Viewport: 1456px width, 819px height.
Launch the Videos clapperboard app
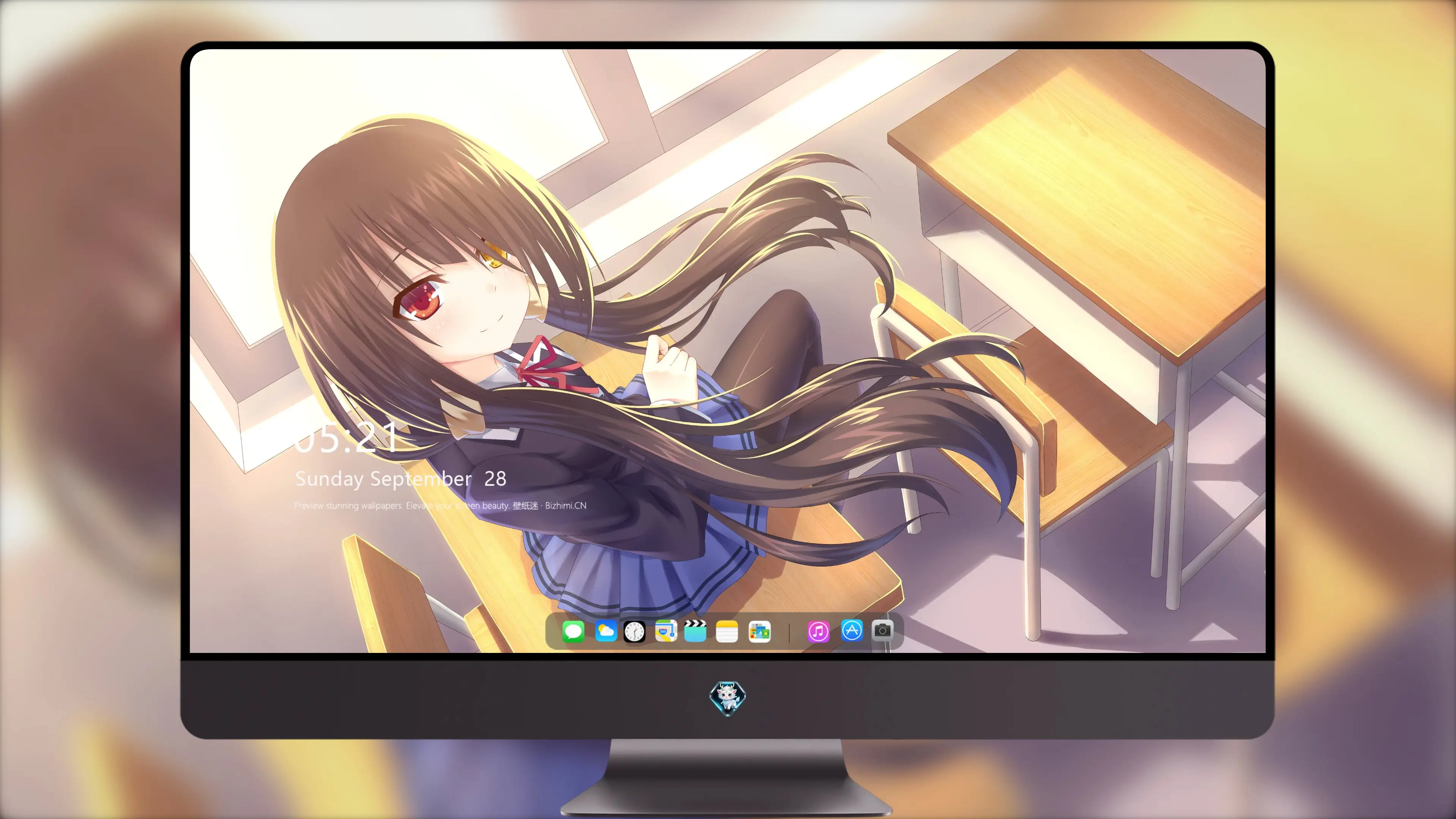[x=695, y=631]
